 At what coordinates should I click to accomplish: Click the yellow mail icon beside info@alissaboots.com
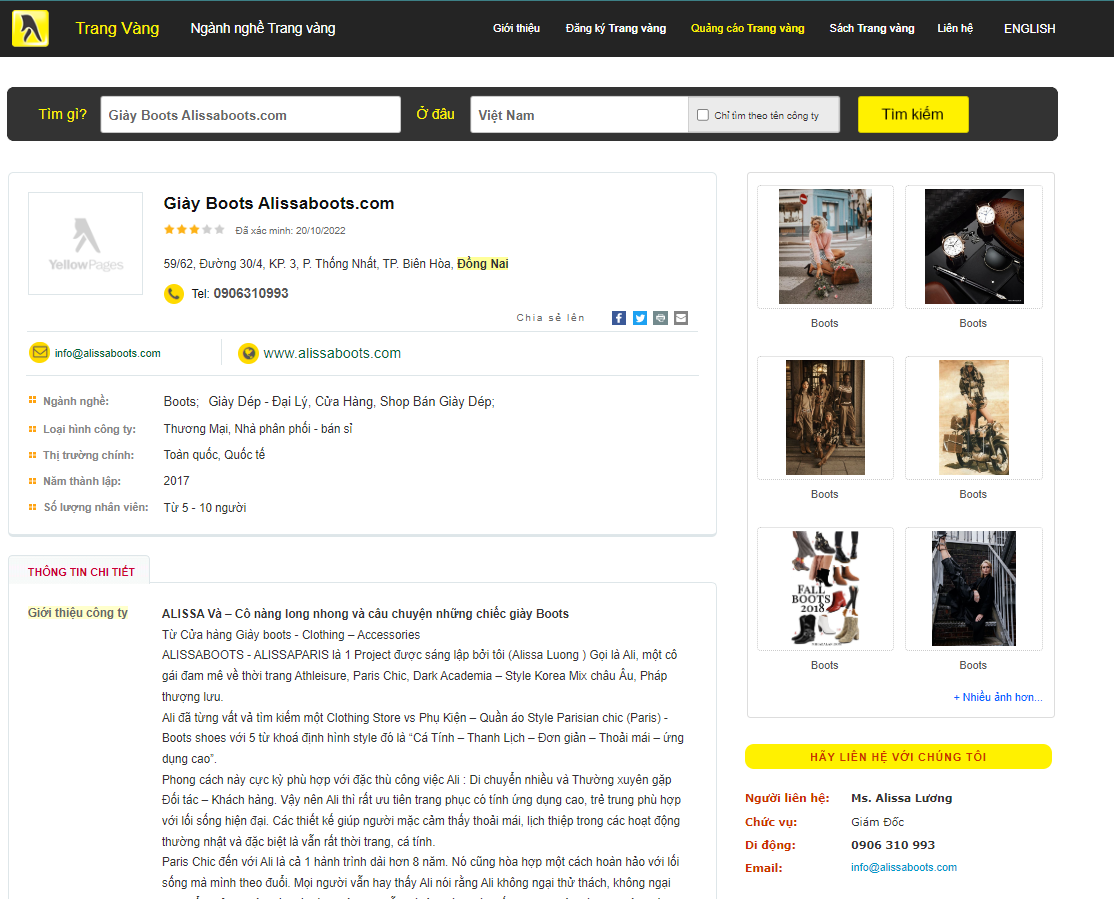tap(39, 352)
